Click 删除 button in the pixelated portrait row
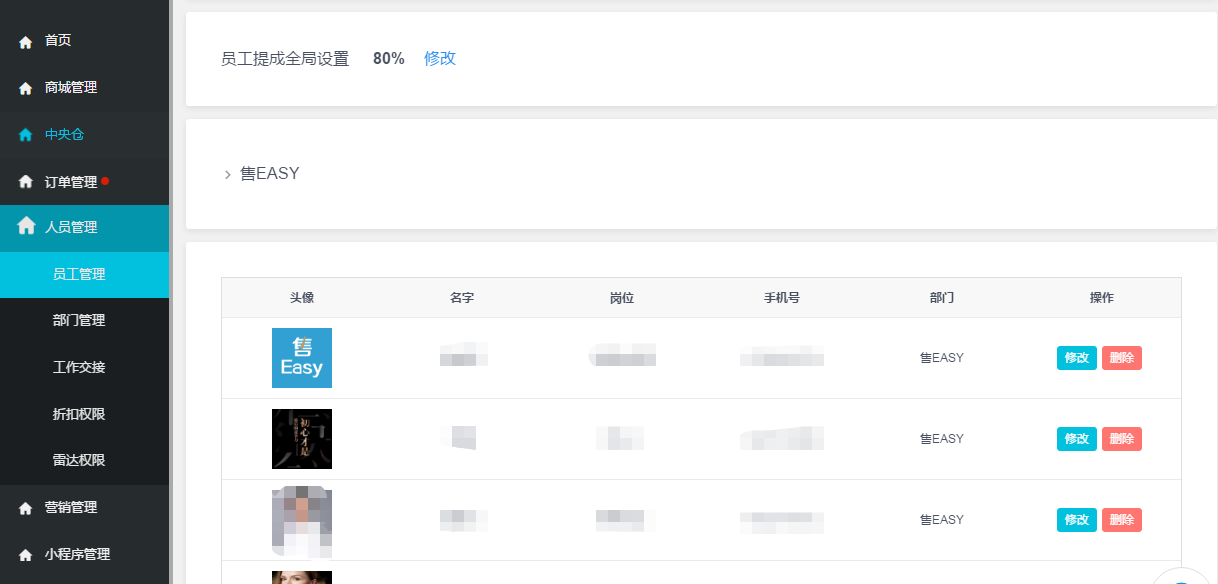Image resolution: width=1218 pixels, height=584 pixels. pos(1122,520)
